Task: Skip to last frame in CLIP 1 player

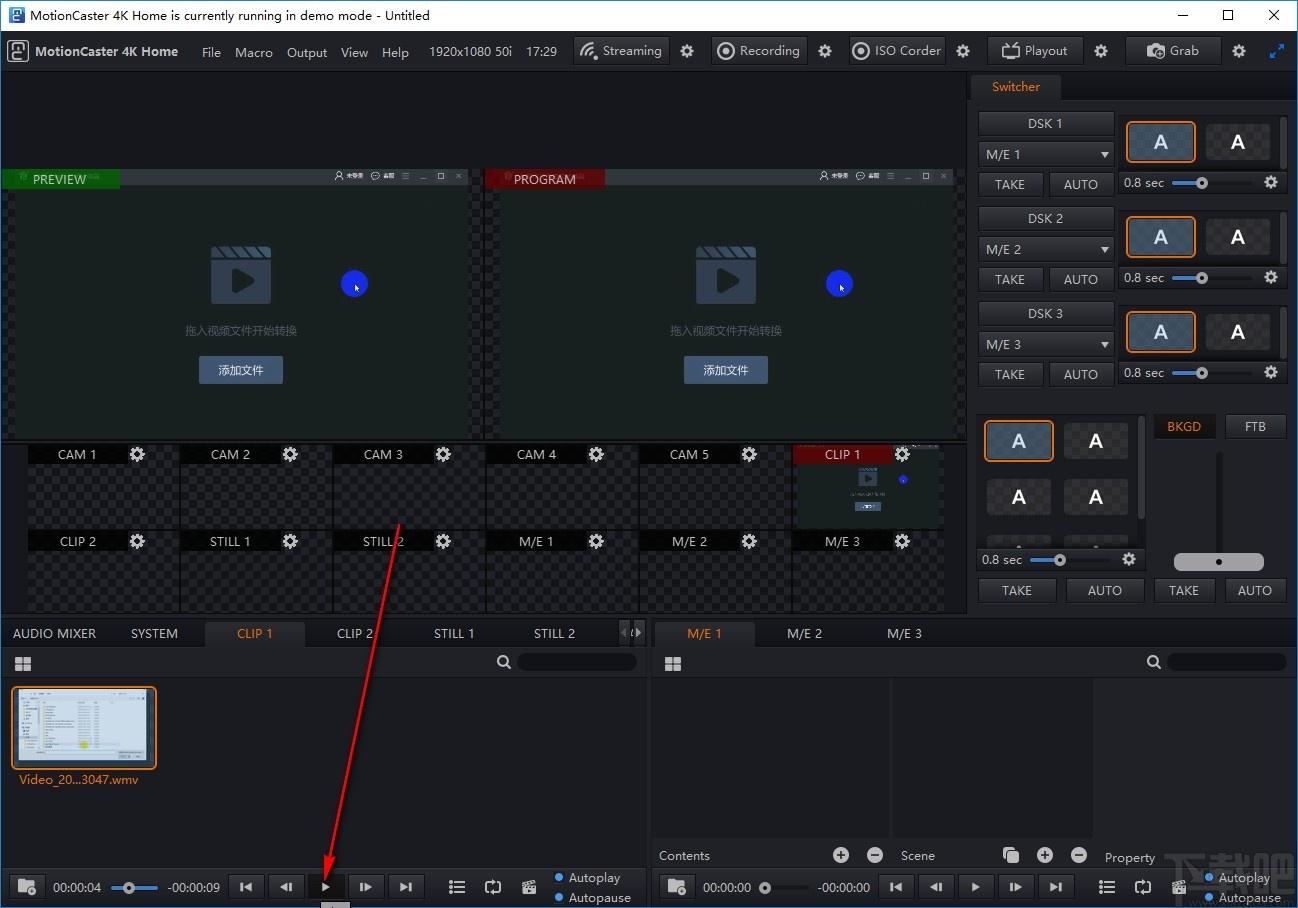Action: pos(406,887)
